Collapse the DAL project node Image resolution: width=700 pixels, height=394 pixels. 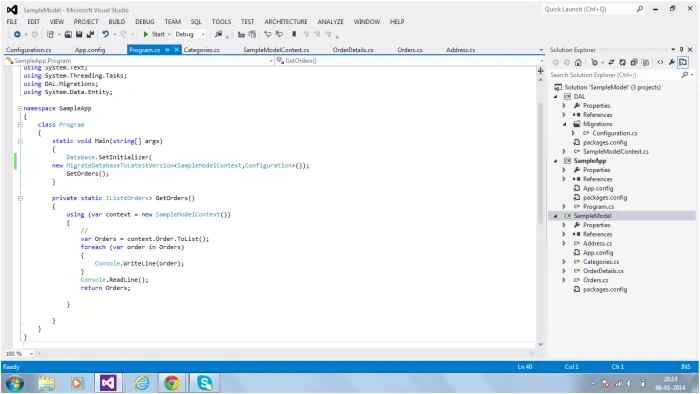556,97
